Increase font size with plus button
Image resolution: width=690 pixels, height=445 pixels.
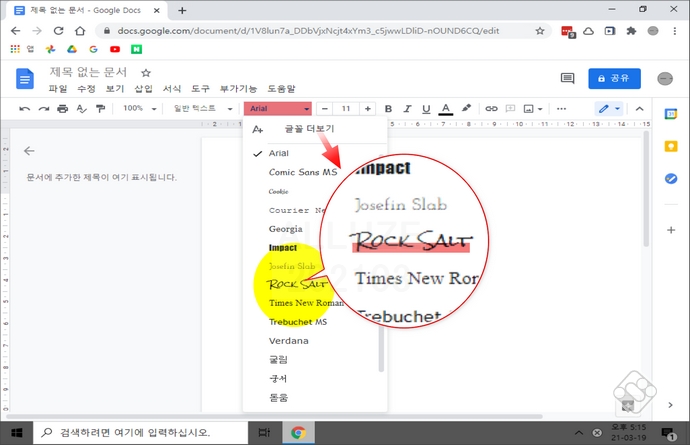point(367,109)
